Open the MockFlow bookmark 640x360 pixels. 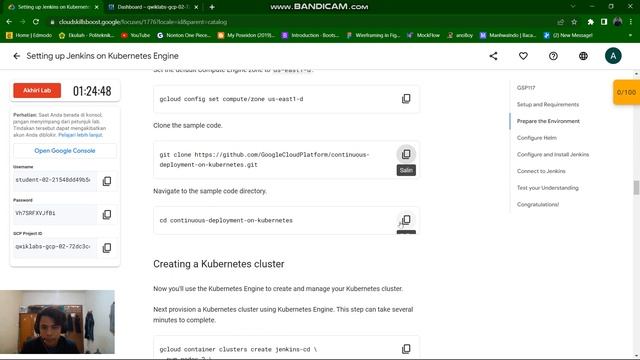coord(423,36)
